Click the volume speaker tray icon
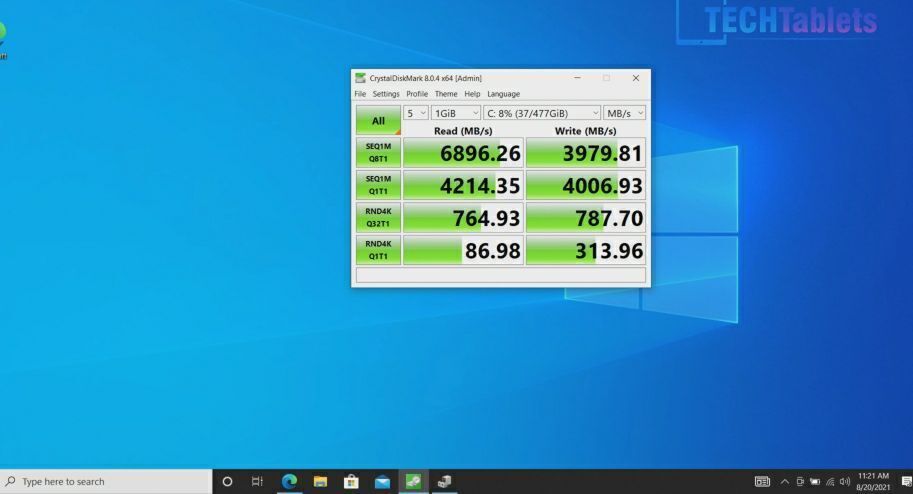This screenshot has width=913, height=494. (845, 481)
